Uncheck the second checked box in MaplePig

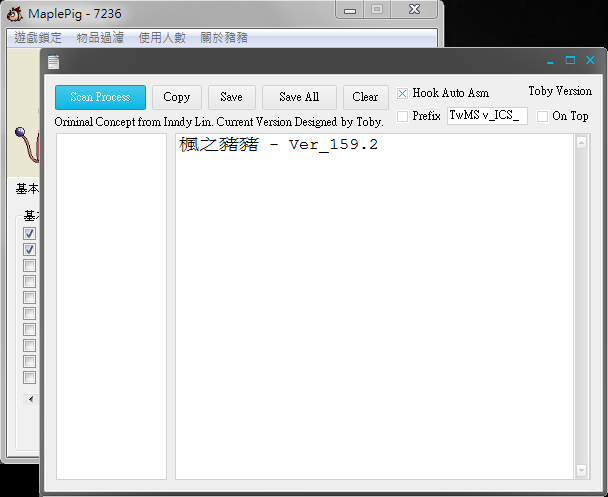pyautogui.click(x=29, y=249)
